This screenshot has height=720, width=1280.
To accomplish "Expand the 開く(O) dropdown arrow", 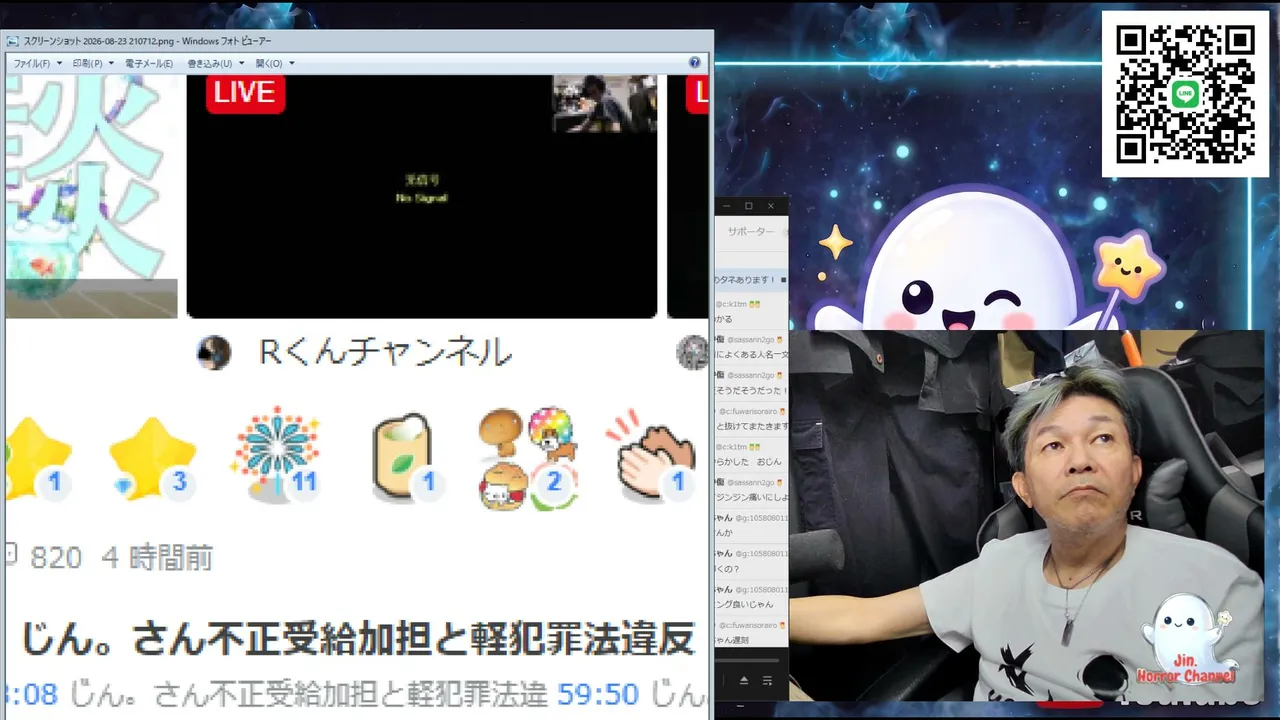I will 291,63.
